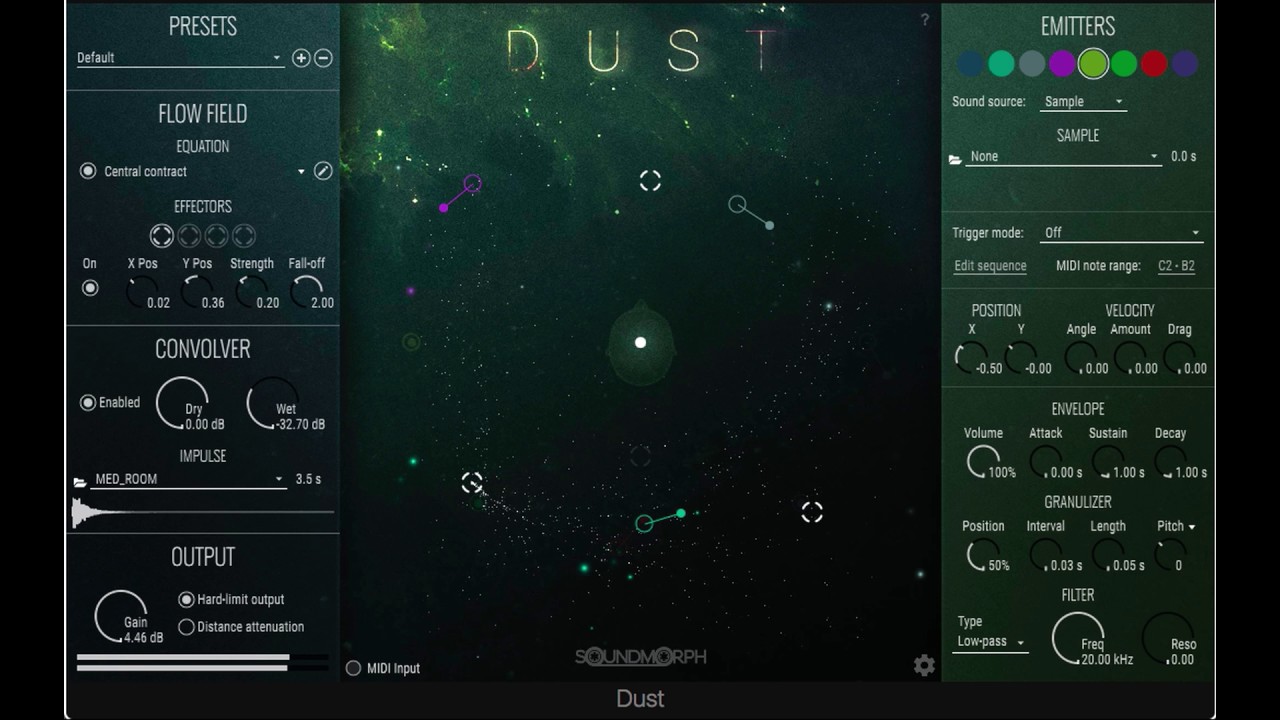Select the teal emitter
Screen dimensions: 1280x720
(x=1001, y=64)
